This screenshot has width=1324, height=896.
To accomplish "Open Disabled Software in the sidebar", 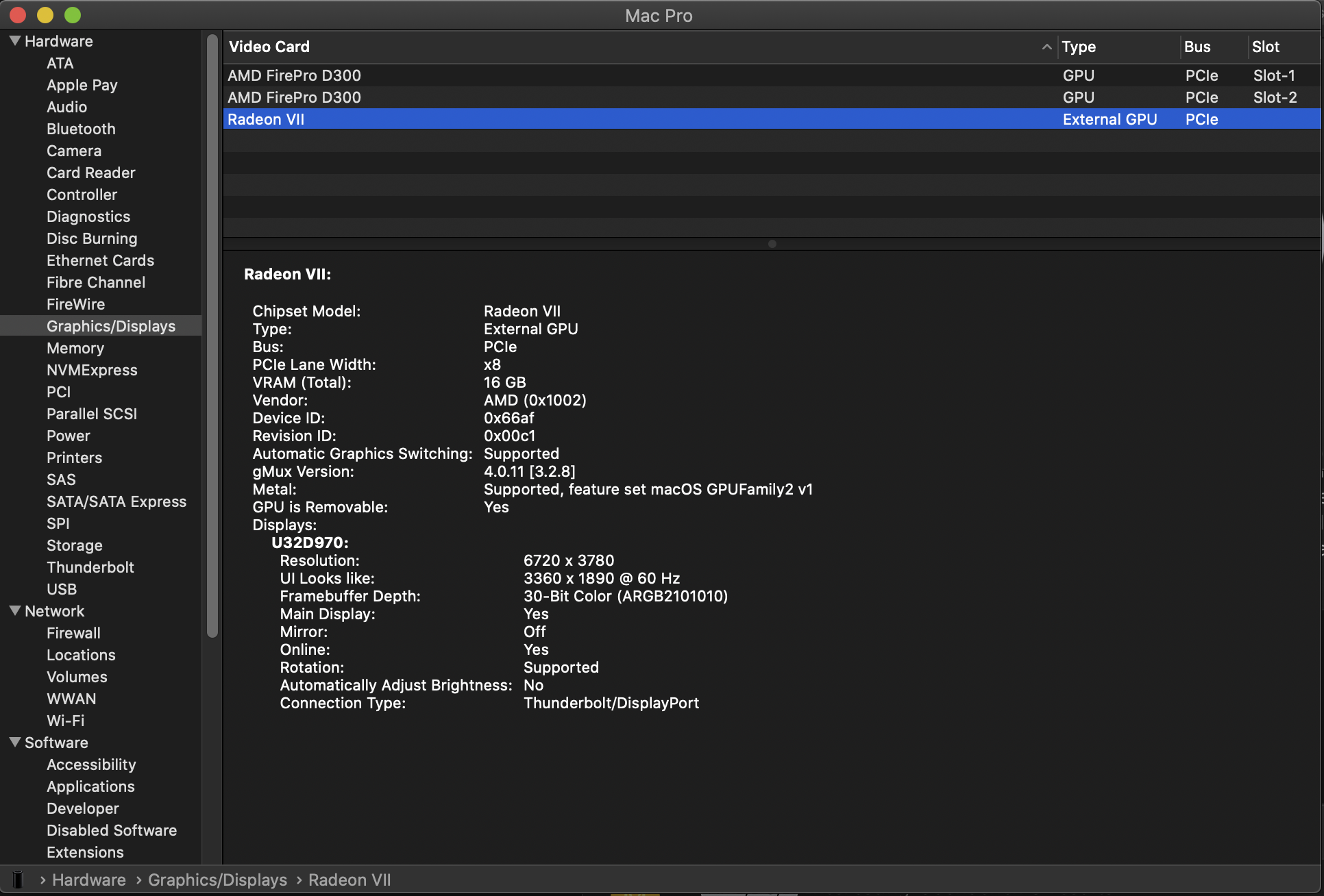I will [x=112, y=830].
